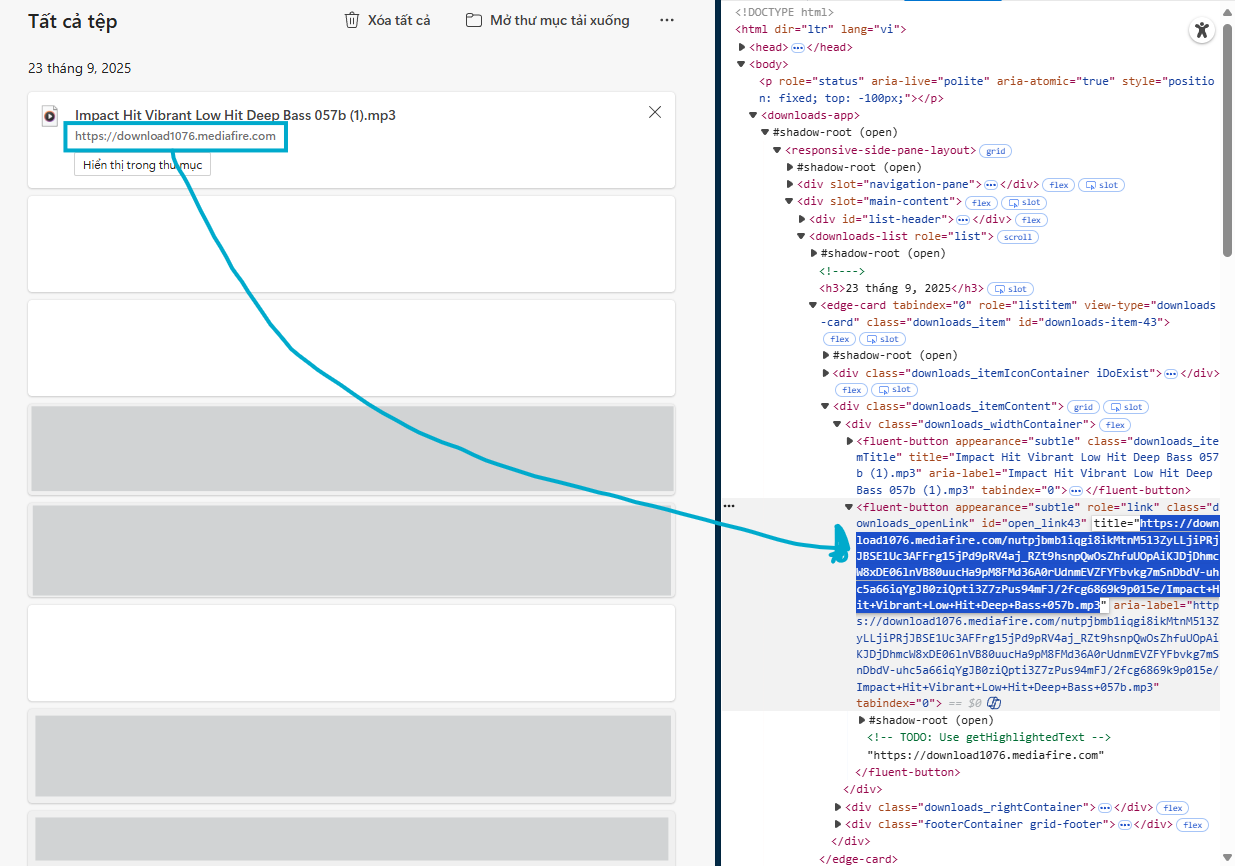Click the Hiển thị trong thư mục button
This screenshot has height=866, width=1235.
pos(142,165)
